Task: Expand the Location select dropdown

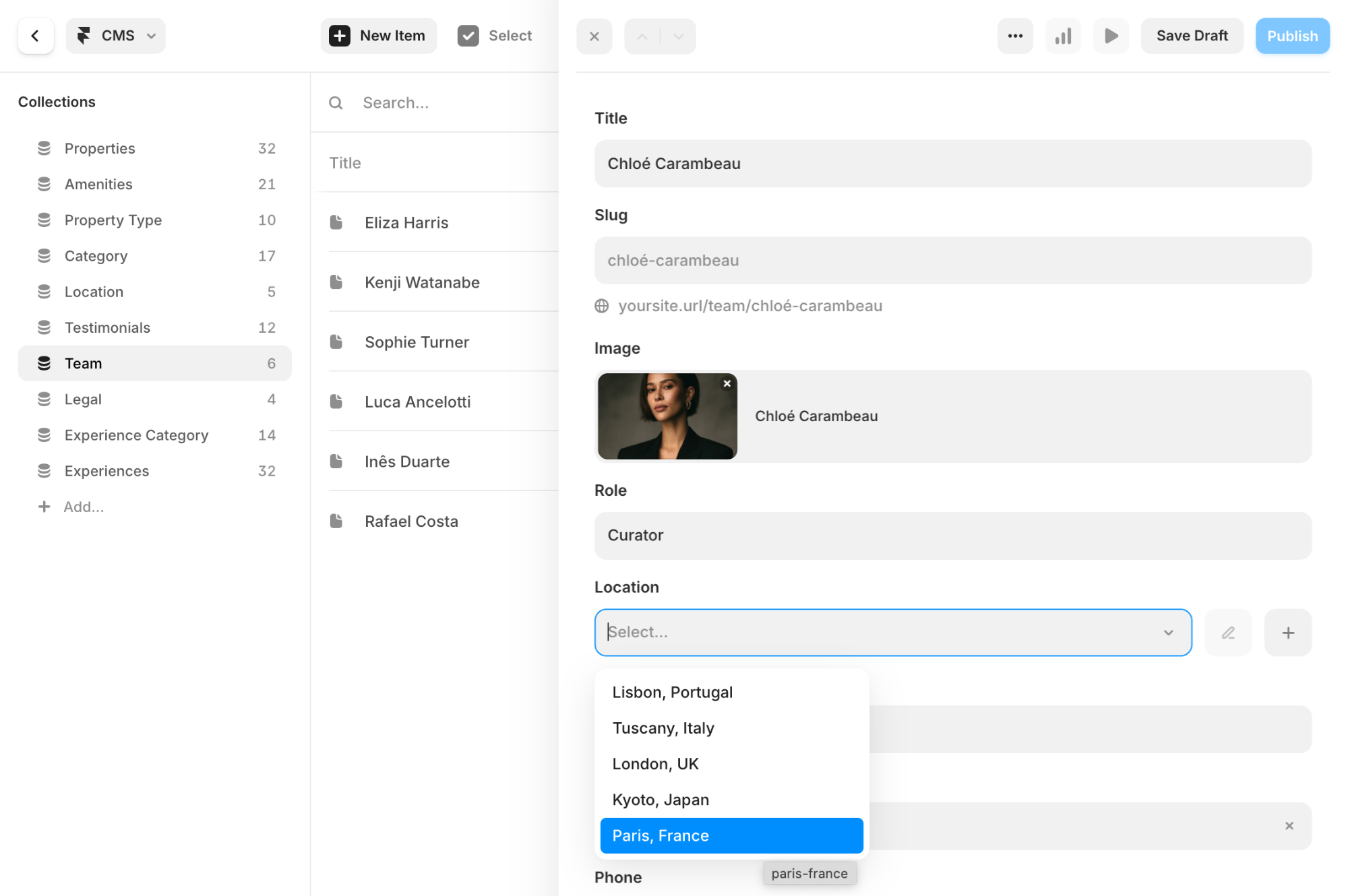Action: 1168,633
